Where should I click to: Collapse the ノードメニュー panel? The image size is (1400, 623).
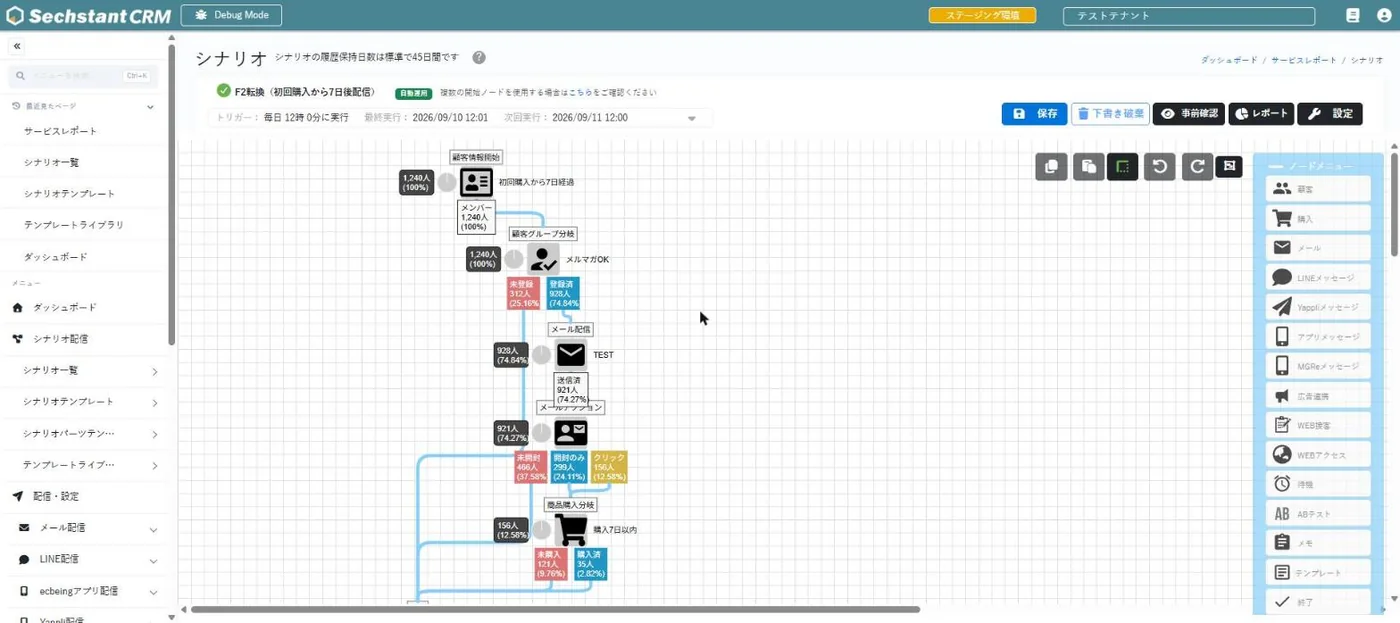(1276, 166)
